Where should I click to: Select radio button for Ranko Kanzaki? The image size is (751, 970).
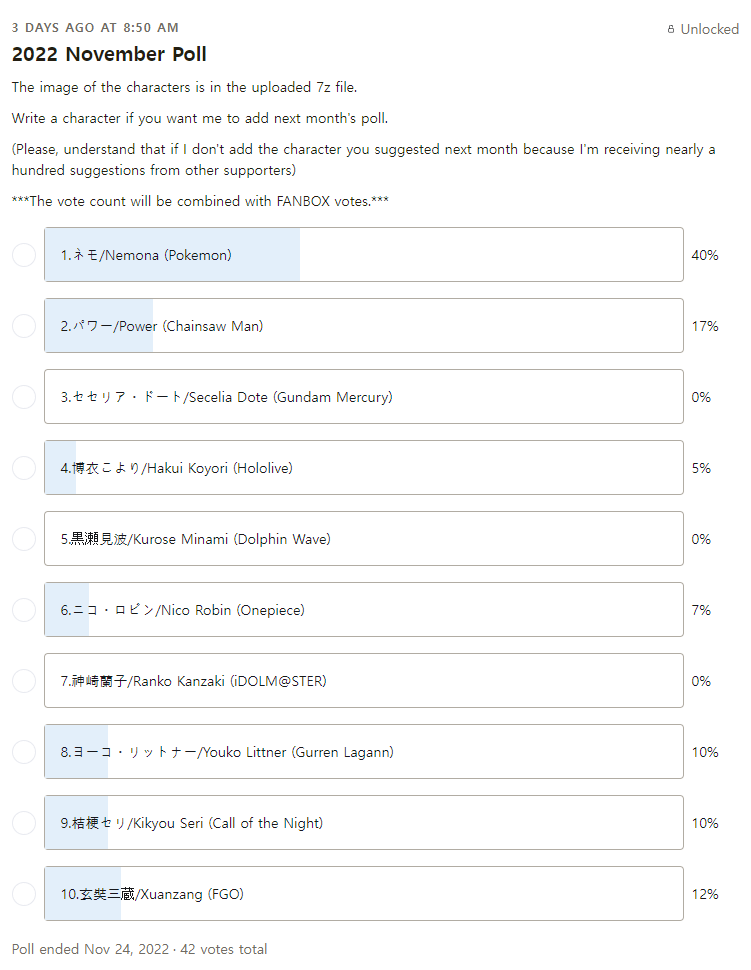tap(24, 681)
